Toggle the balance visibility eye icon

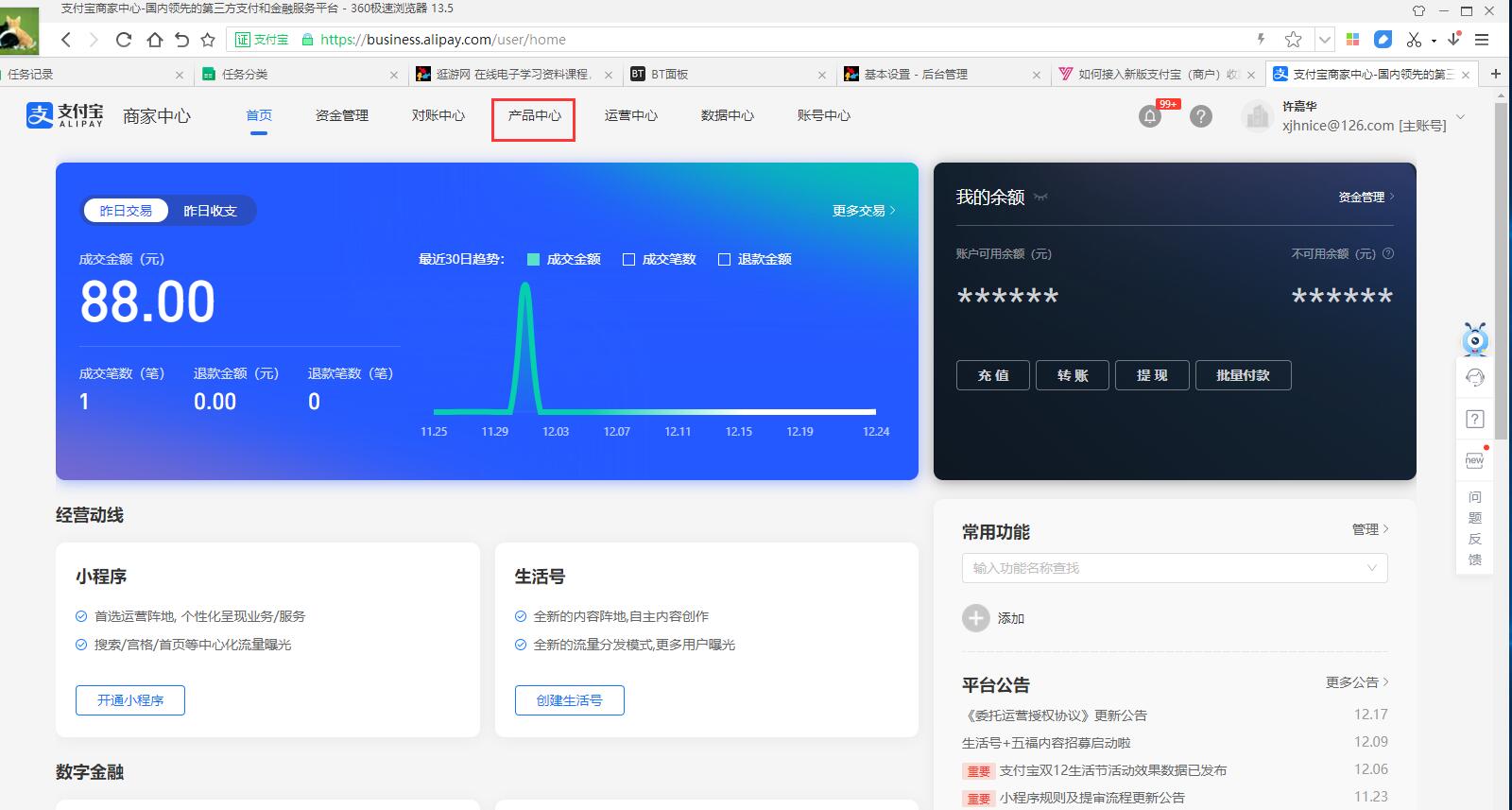click(1040, 198)
